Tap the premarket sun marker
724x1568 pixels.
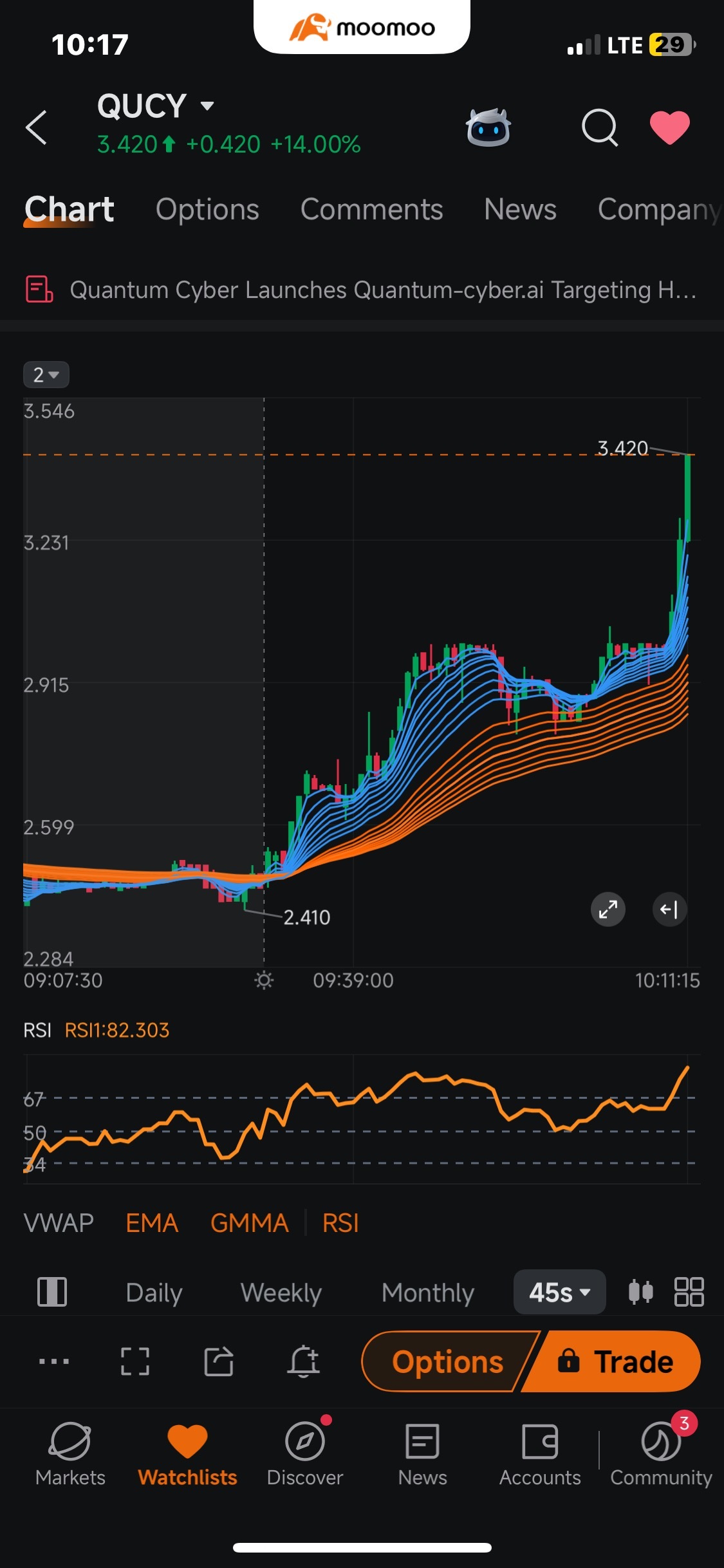(264, 980)
